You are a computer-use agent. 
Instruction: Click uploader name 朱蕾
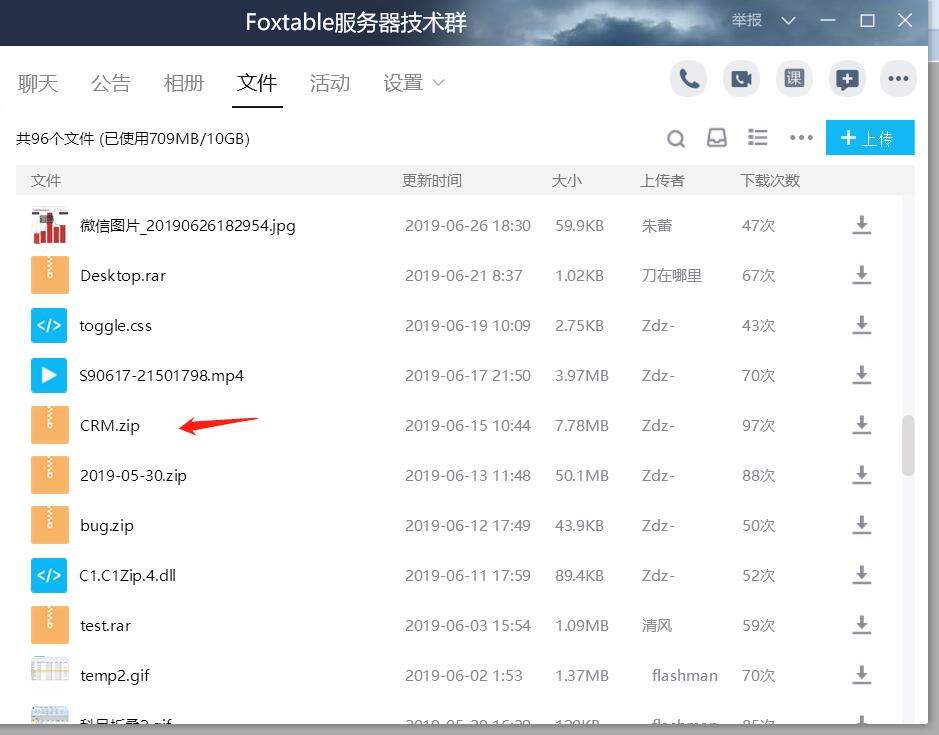(x=657, y=226)
